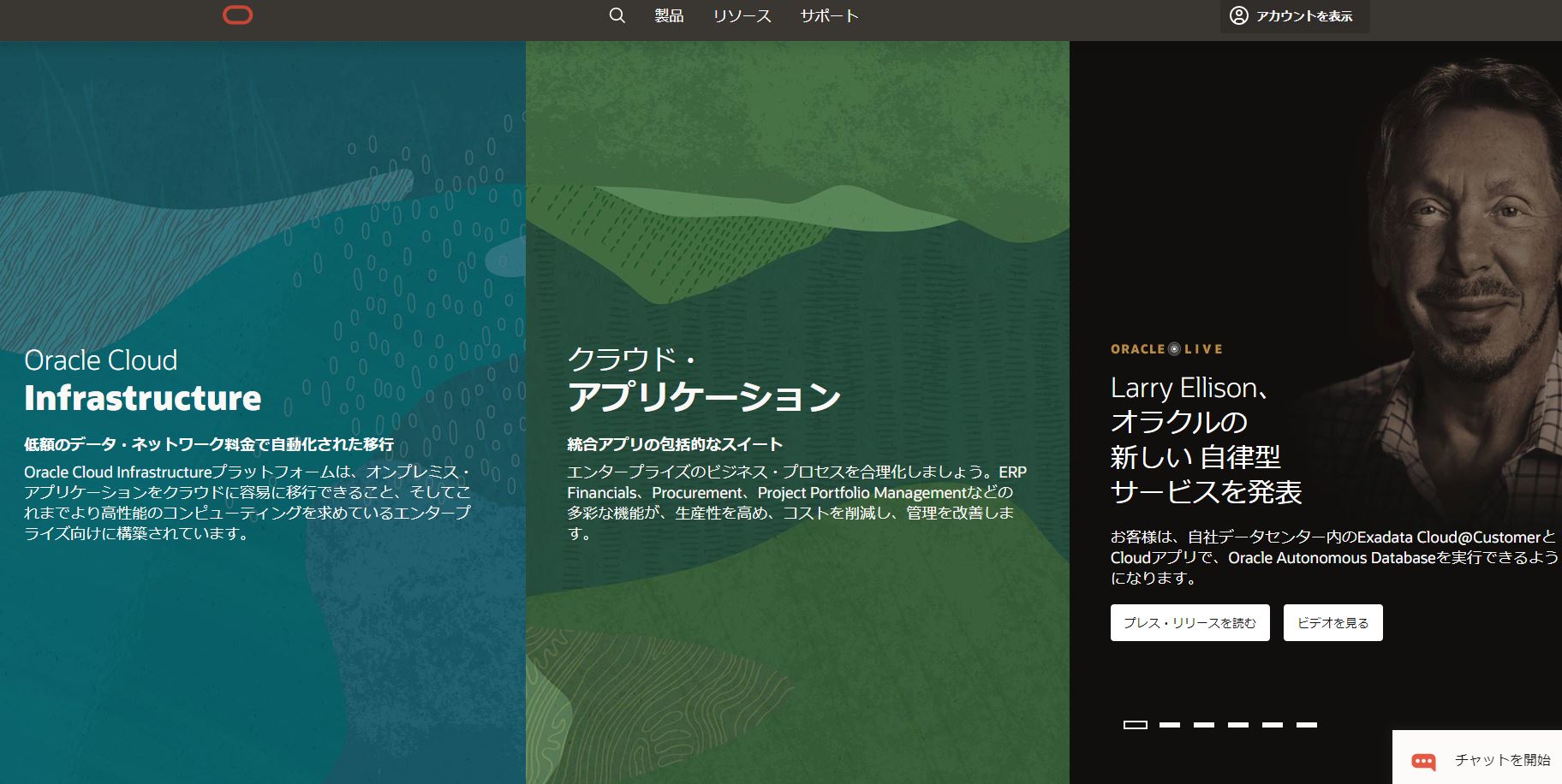Click the Exadata Cloud@Customer description text
The image size is (1562, 784).
coord(1334,557)
